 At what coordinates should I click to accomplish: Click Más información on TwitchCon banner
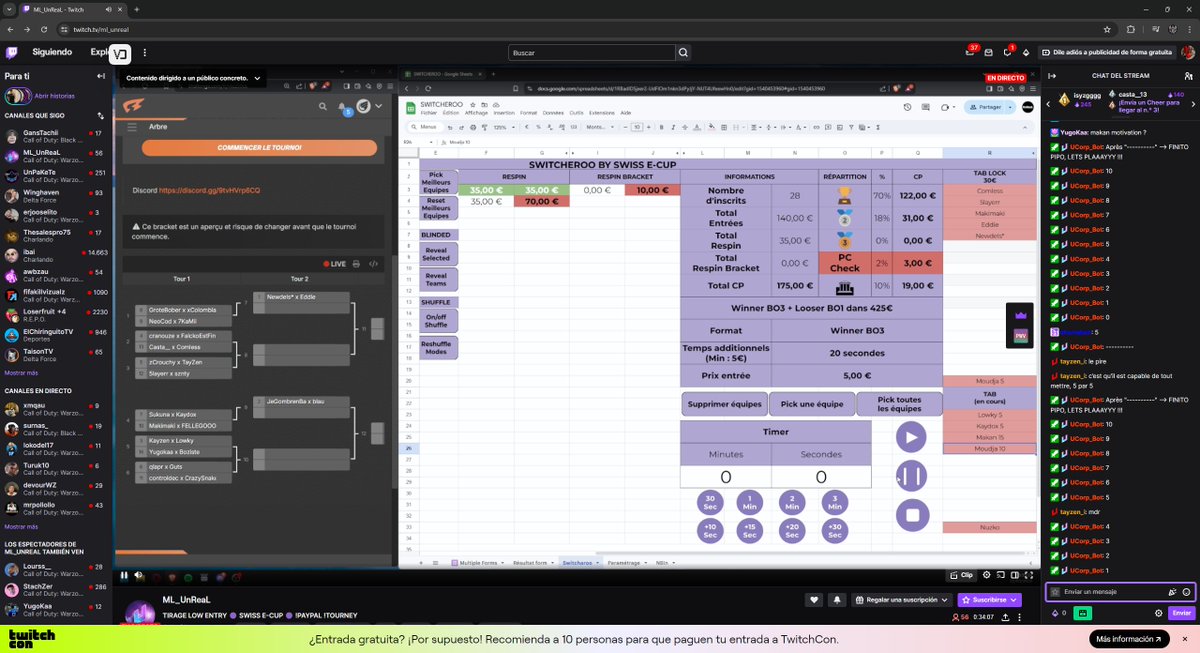click(x=1129, y=639)
